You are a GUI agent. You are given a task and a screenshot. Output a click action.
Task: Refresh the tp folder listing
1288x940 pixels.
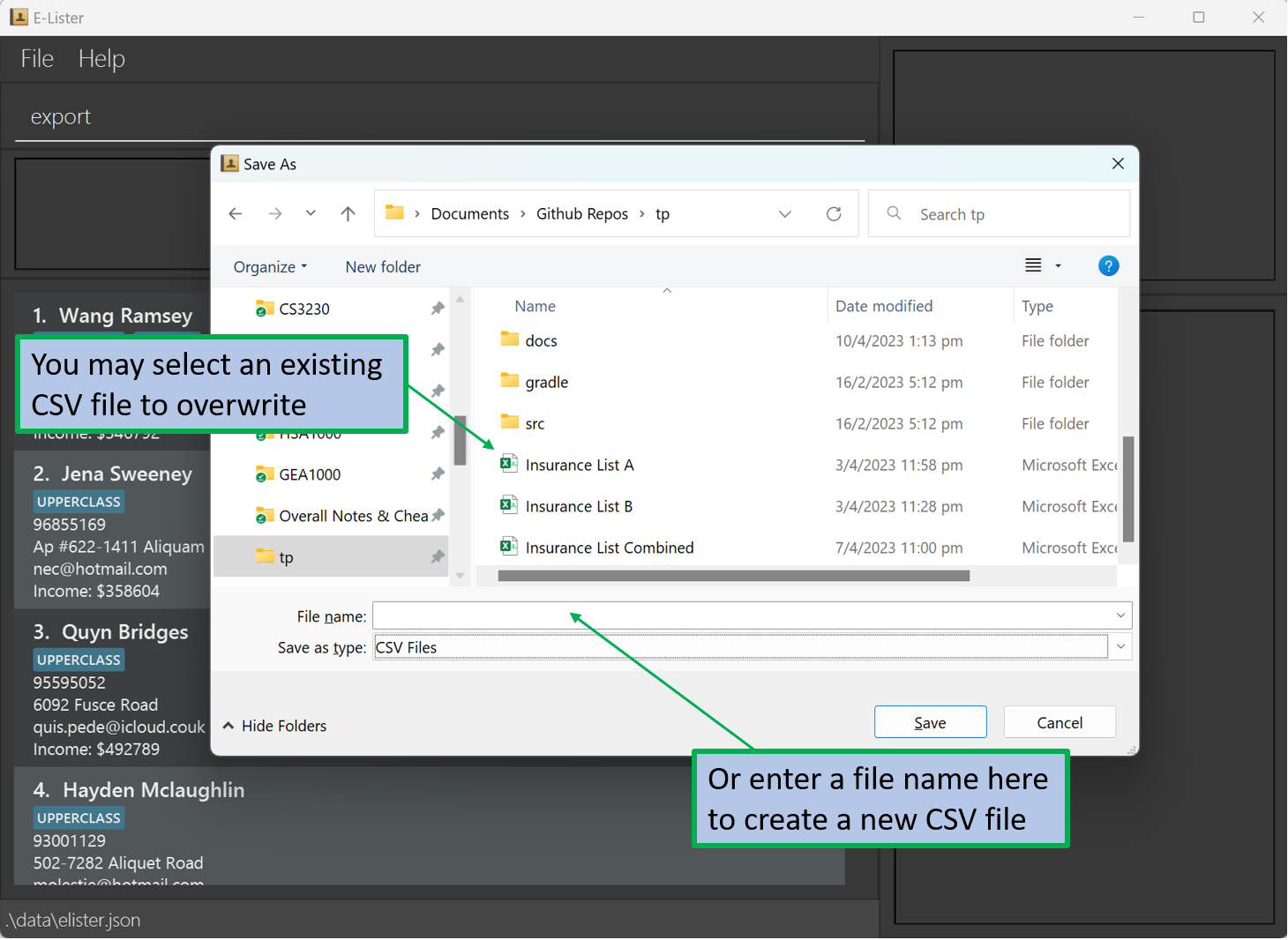(834, 213)
